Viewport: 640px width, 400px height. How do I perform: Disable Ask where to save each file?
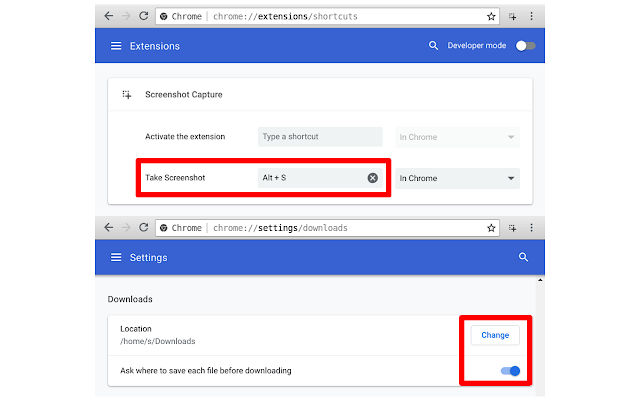(x=509, y=371)
